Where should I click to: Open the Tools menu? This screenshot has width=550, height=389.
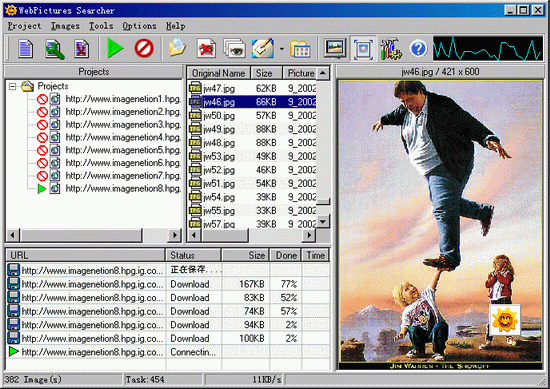coord(101,26)
